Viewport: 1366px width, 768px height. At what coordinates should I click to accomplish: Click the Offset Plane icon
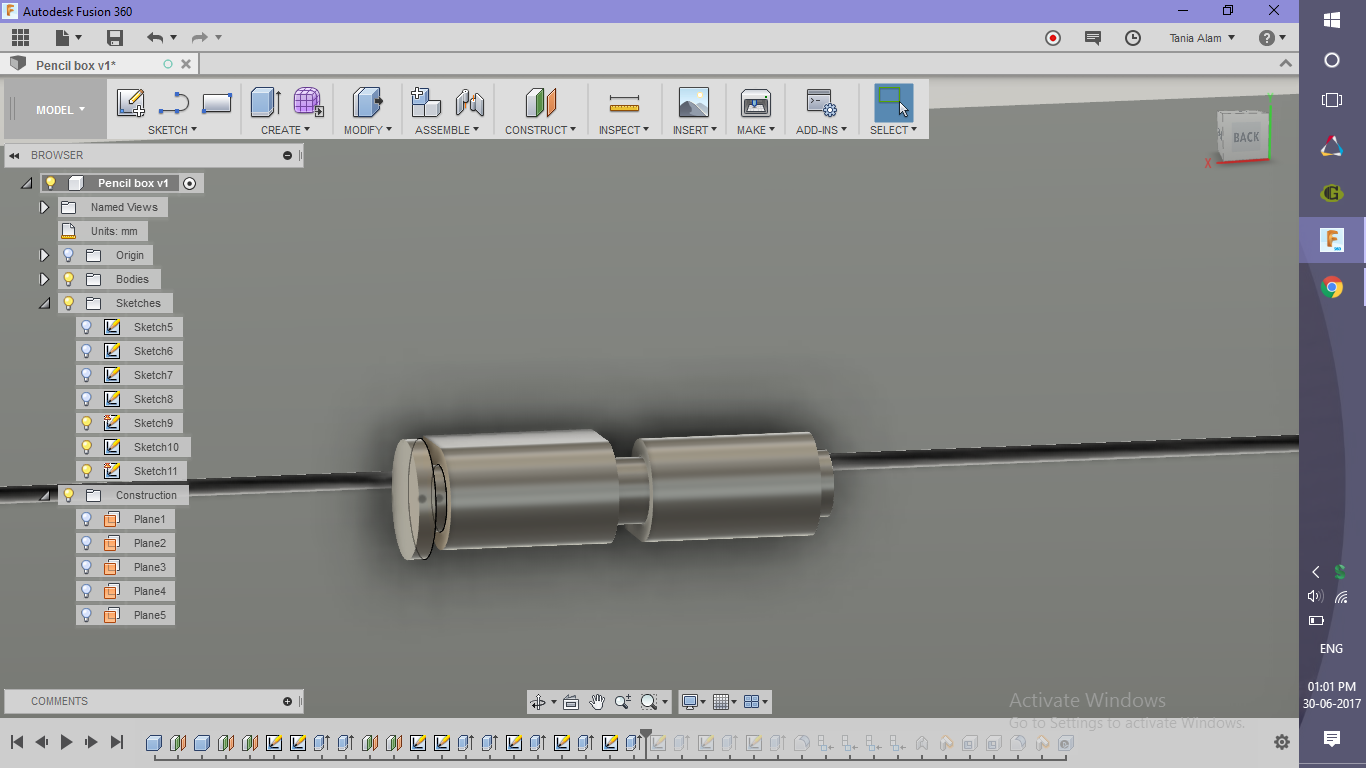[x=541, y=103]
